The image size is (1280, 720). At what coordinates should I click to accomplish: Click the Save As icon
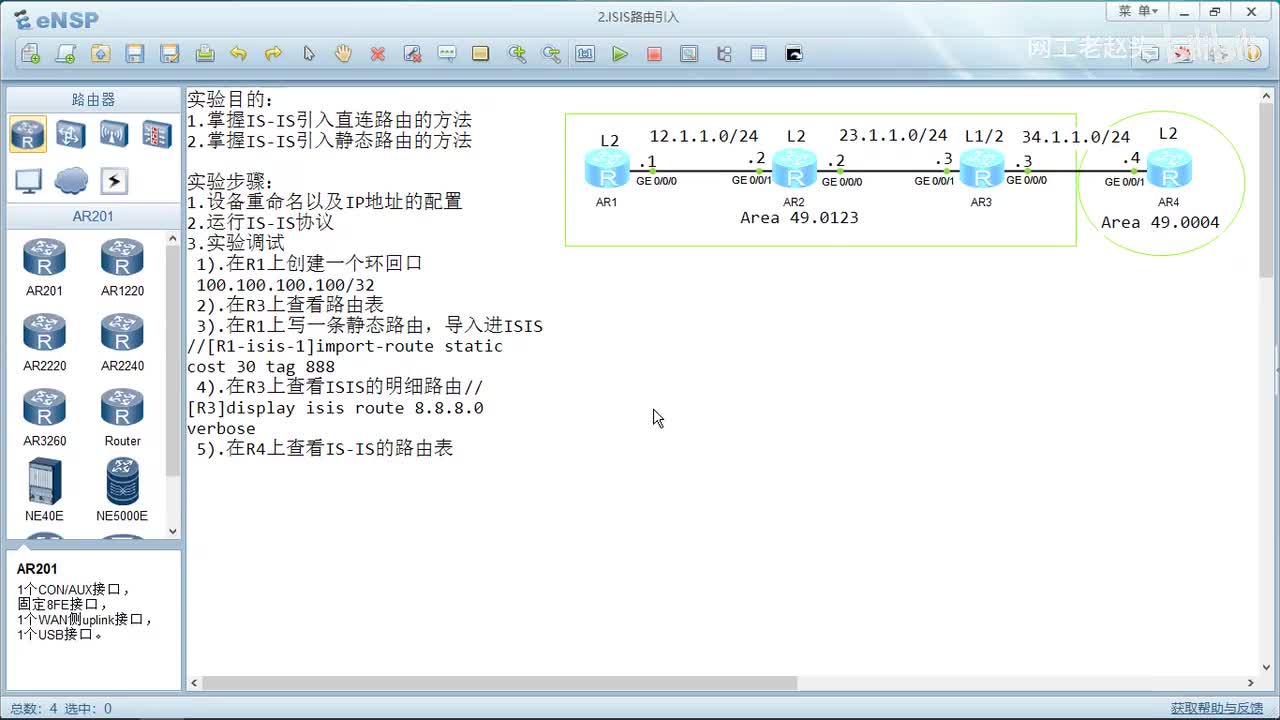click(x=170, y=54)
